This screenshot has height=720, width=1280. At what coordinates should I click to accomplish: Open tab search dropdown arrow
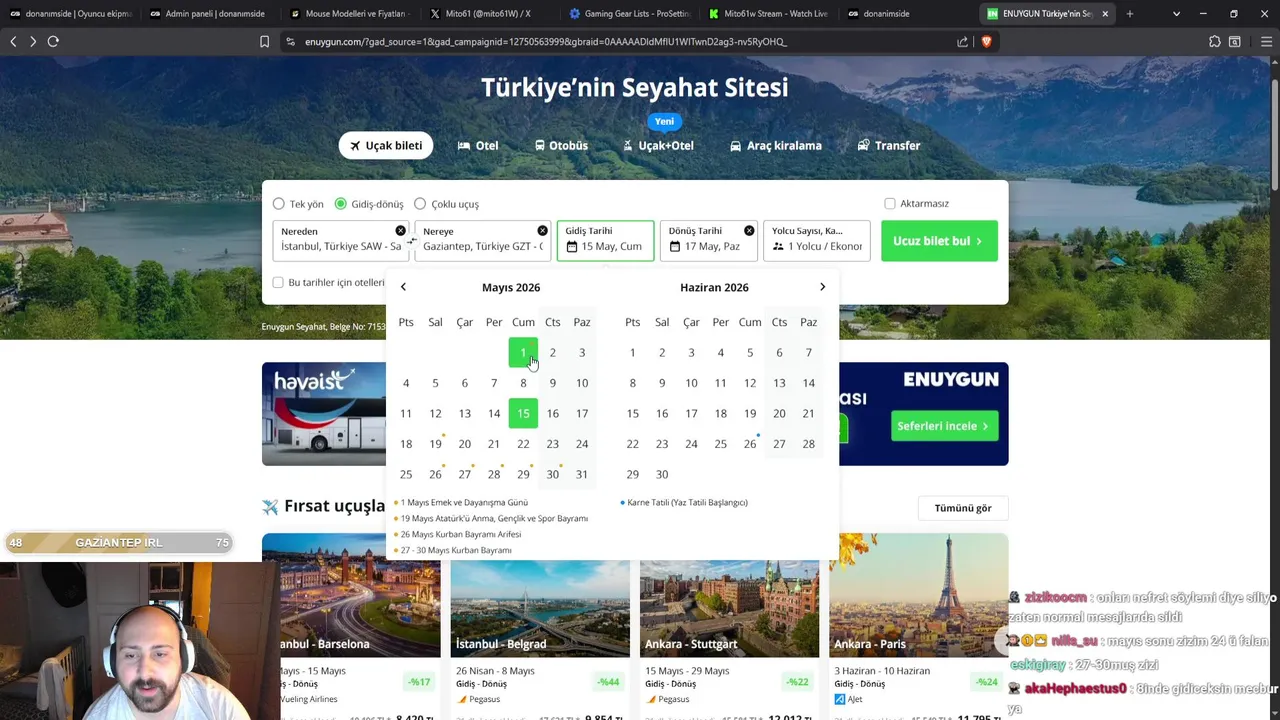[1176, 14]
